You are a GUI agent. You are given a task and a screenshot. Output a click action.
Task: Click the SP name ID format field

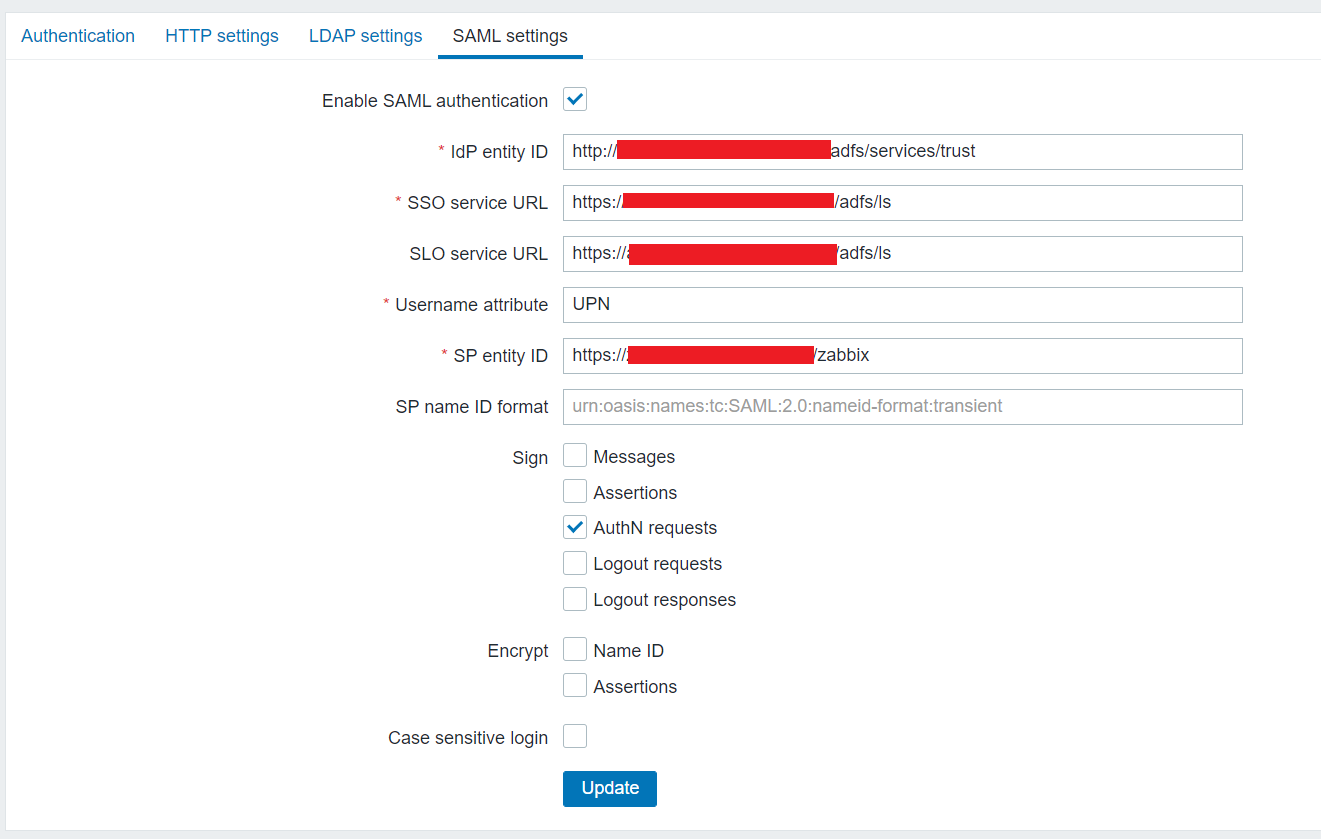click(x=900, y=406)
